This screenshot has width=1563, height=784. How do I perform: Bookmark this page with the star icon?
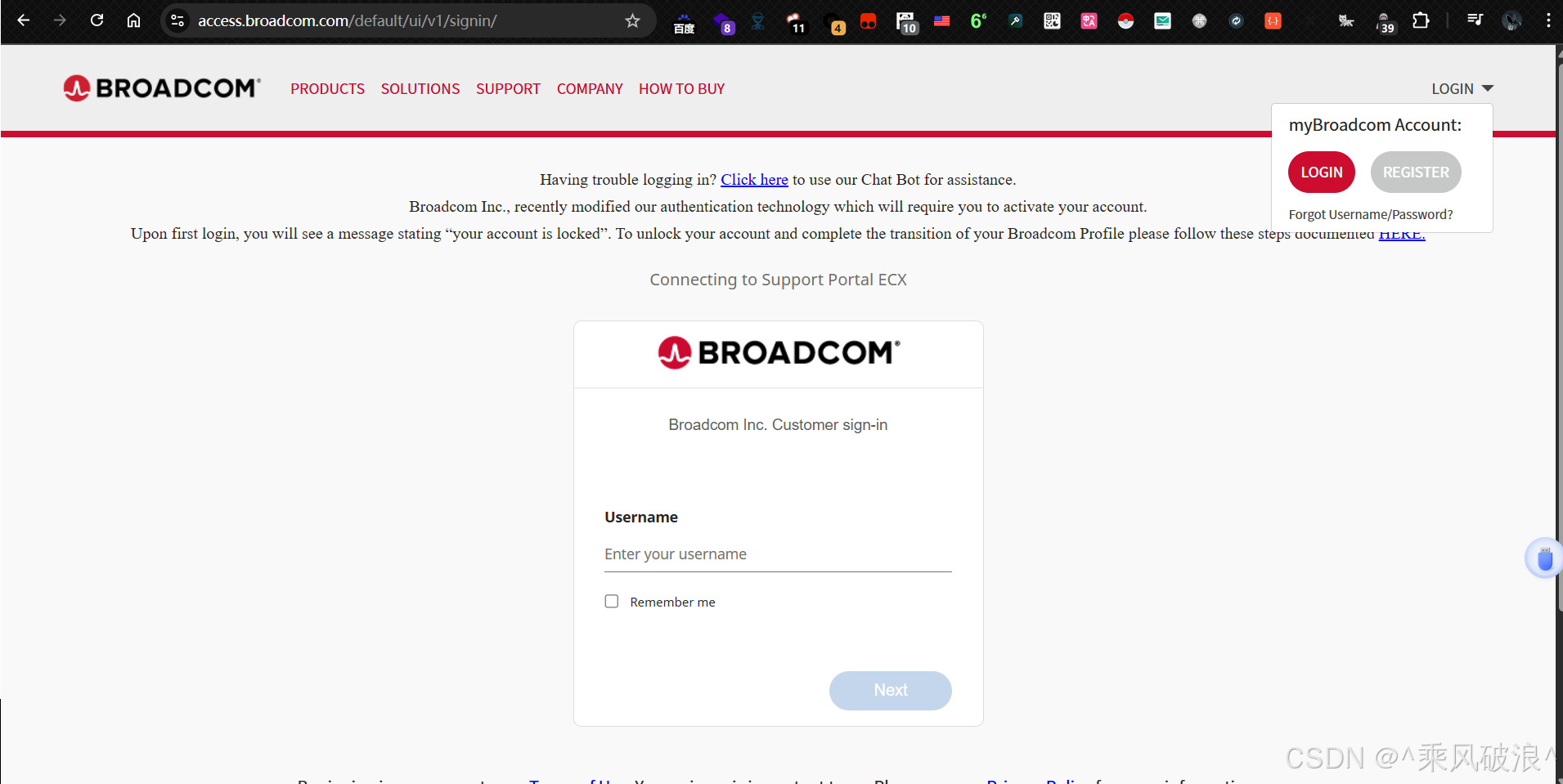click(x=632, y=20)
